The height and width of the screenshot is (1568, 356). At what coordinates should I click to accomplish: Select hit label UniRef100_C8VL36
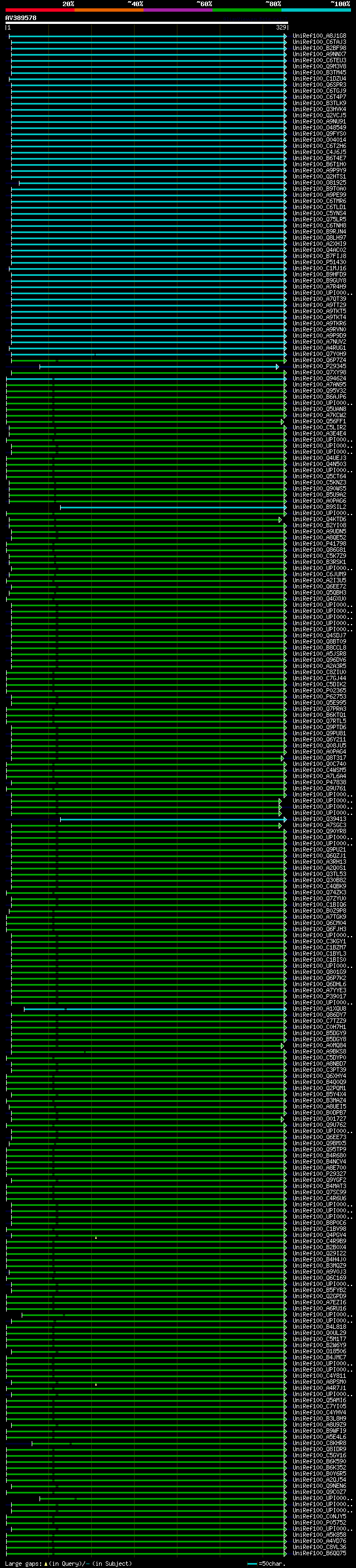tap(319, 1547)
